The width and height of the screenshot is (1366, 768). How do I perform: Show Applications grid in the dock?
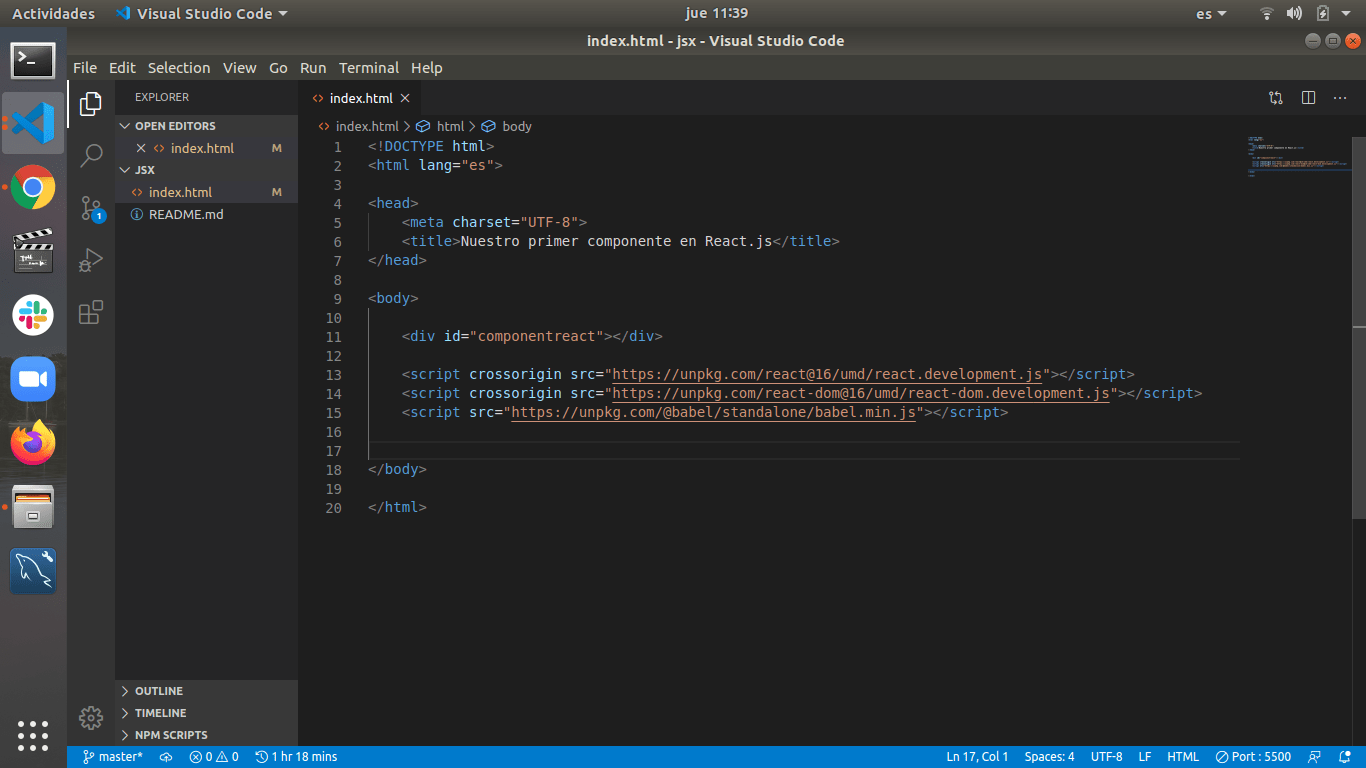click(33, 735)
